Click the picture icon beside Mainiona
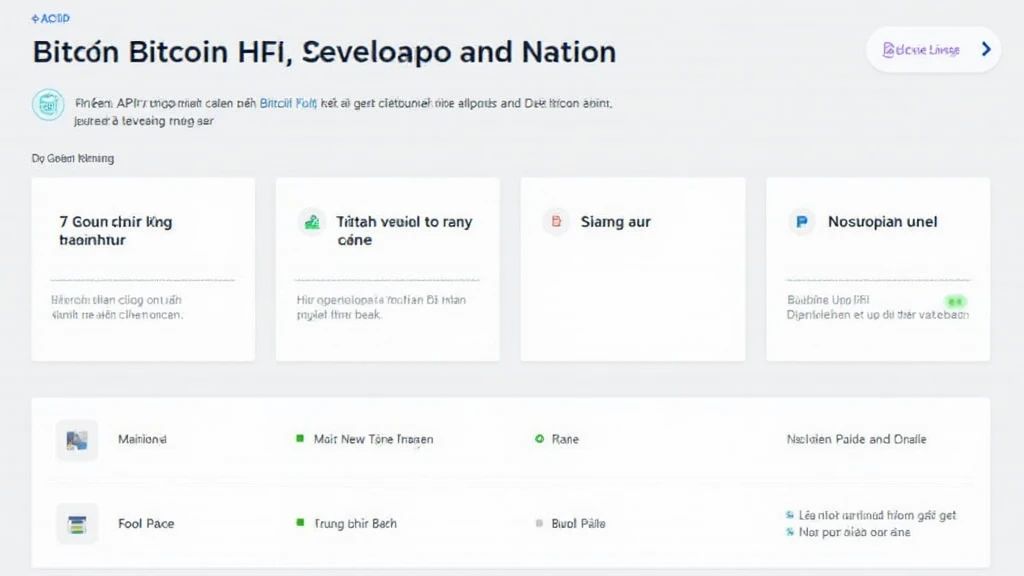1024x576 pixels. [x=77, y=440]
